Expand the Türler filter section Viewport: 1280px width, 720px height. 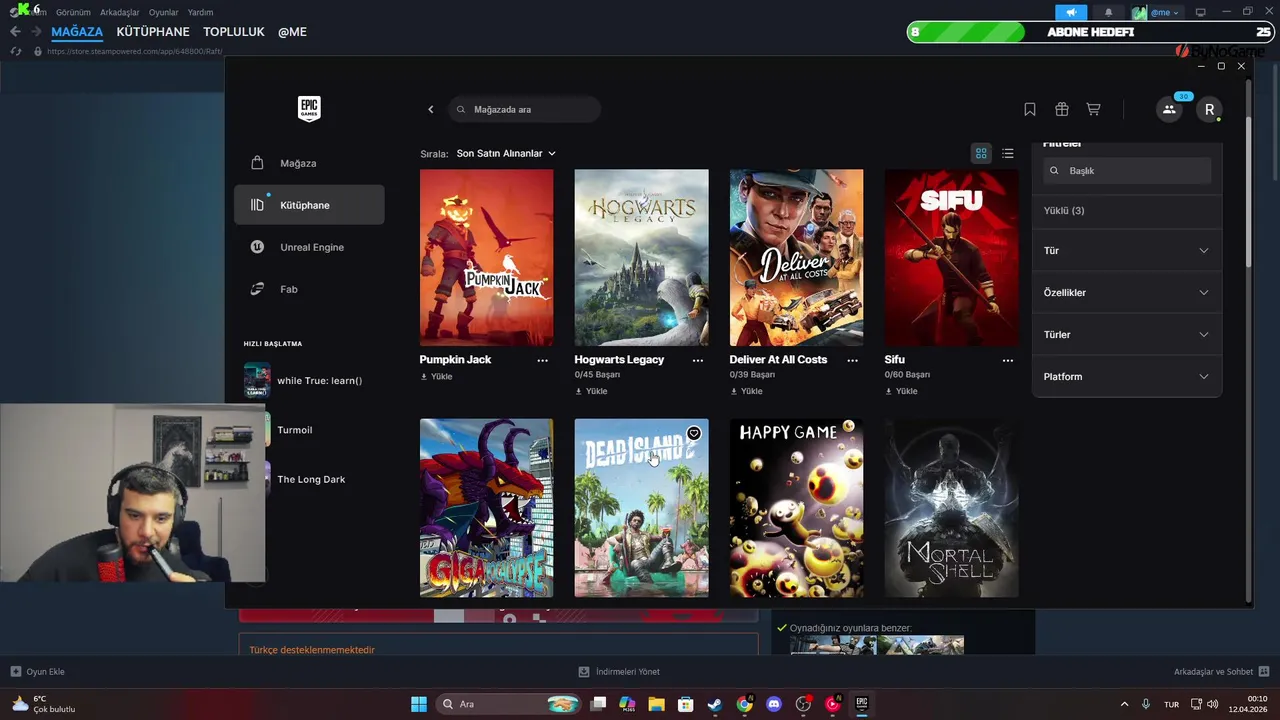(x=1127, y=335)
